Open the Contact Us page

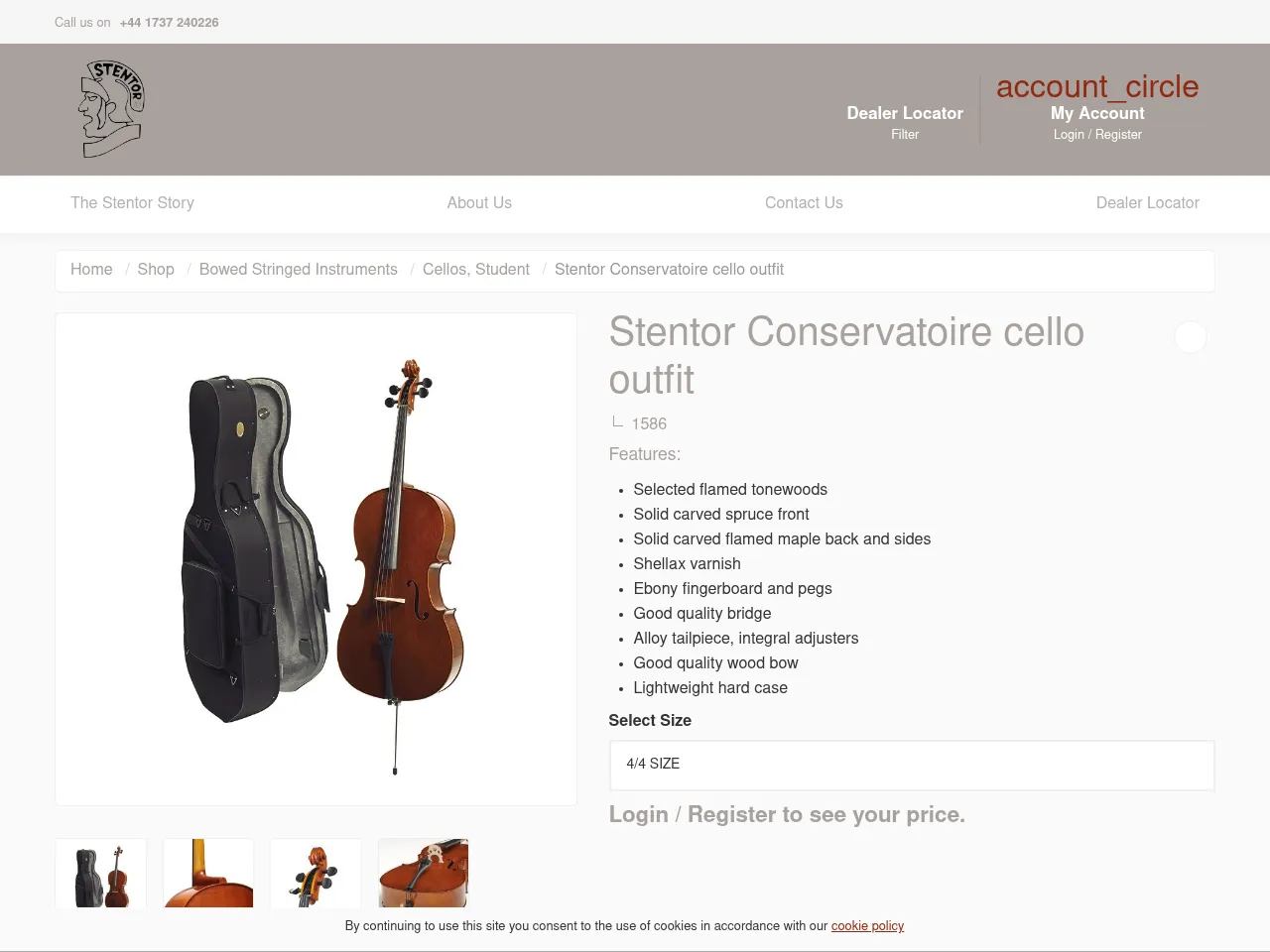pyautogui.click(x=804, y=203)
